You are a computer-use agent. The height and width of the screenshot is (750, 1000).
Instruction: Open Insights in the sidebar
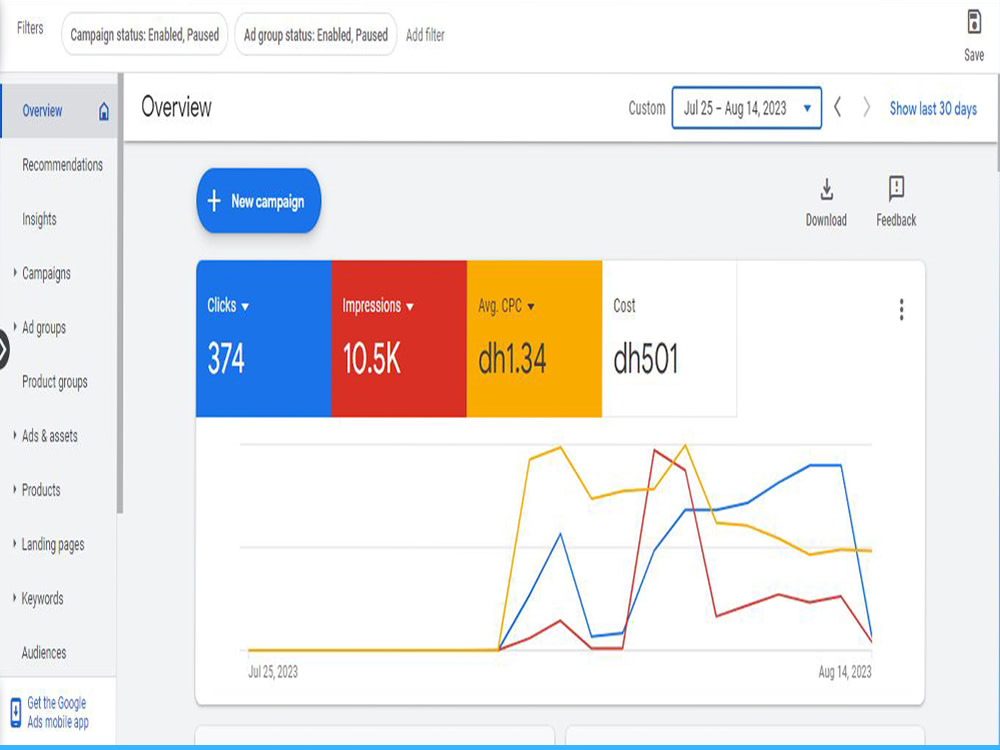(40, 219)
